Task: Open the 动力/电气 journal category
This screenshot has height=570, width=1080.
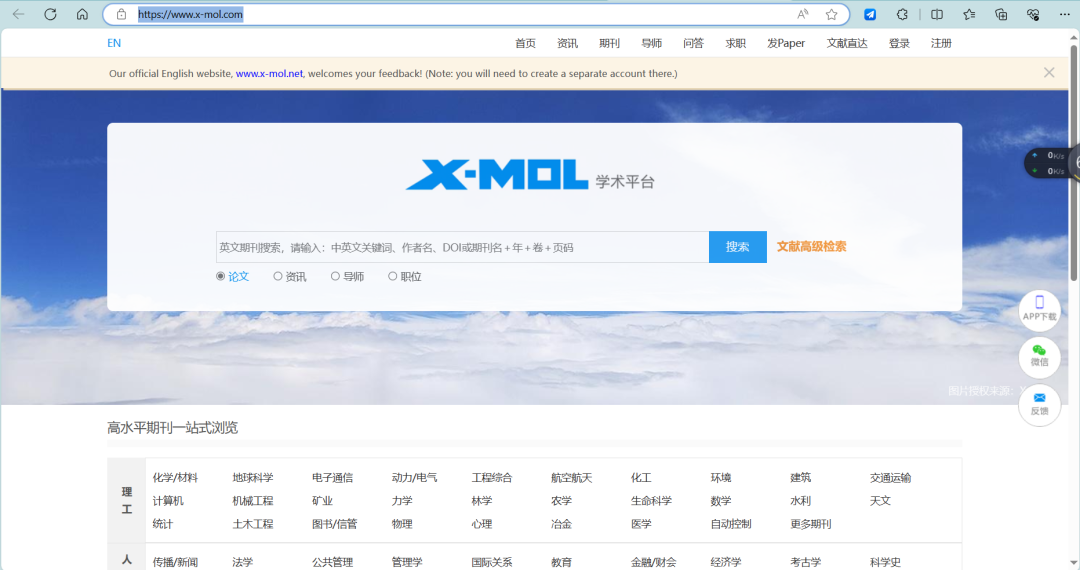Action: (415, 478)
